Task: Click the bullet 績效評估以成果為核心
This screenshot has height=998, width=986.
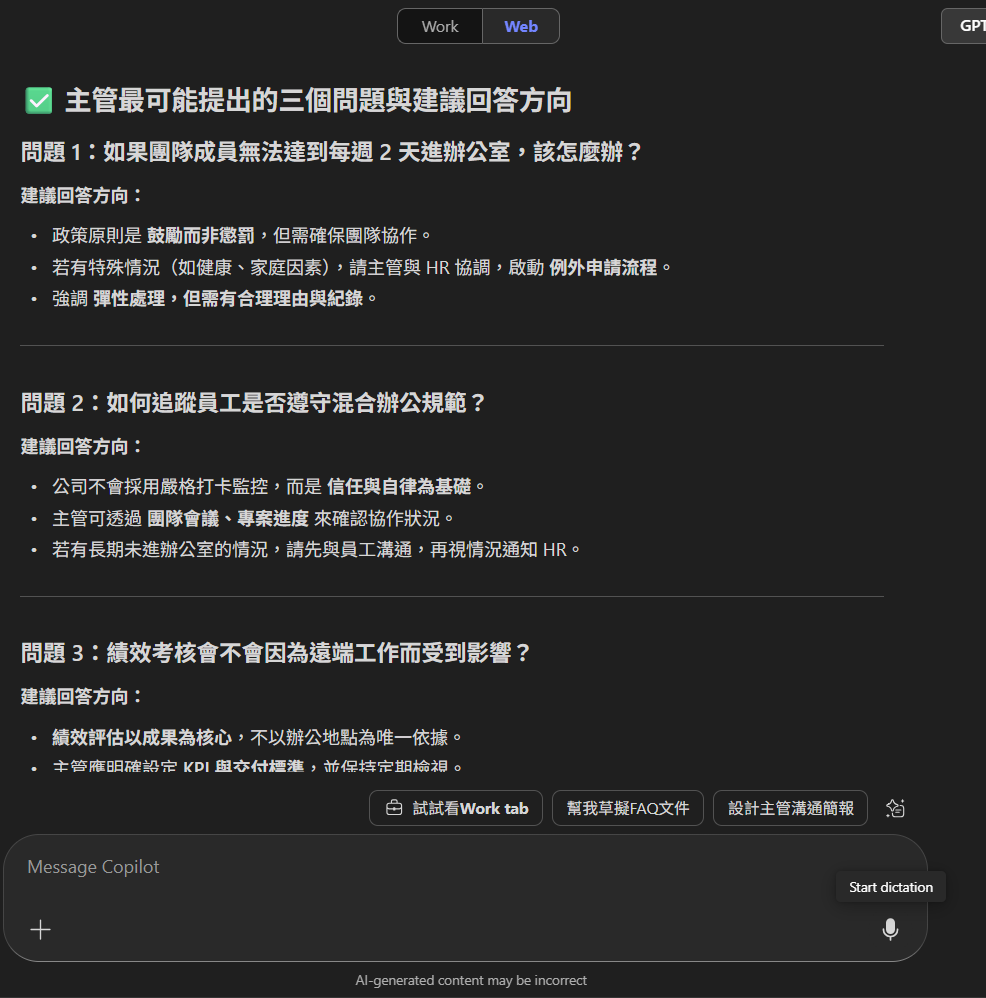Action: 257,738
